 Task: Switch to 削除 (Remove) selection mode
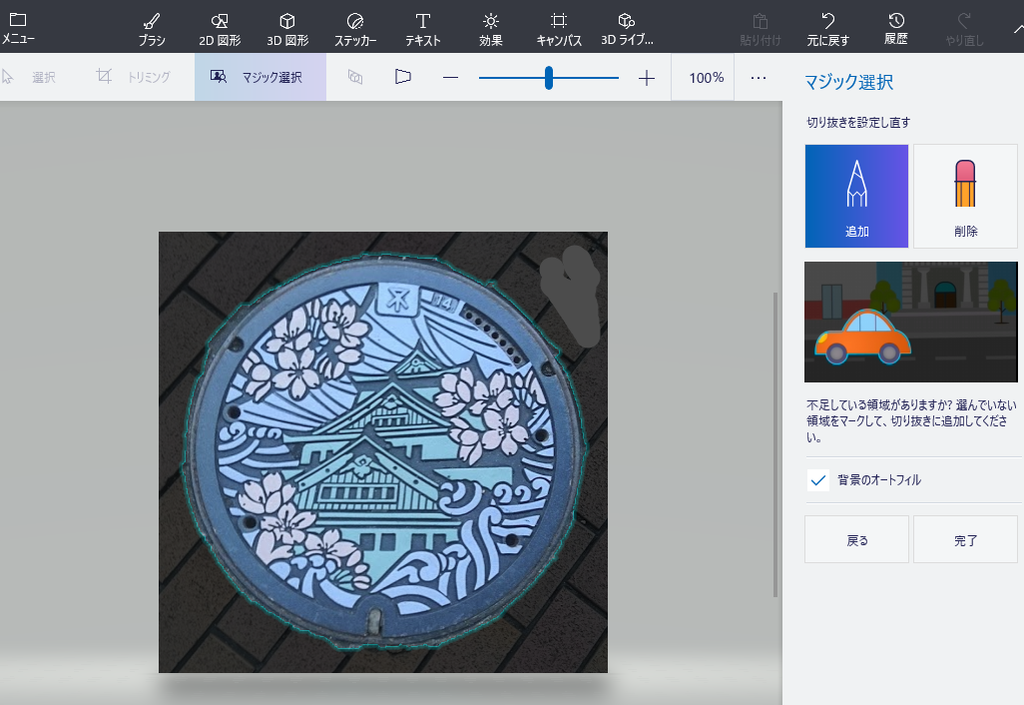pos(964,196)
